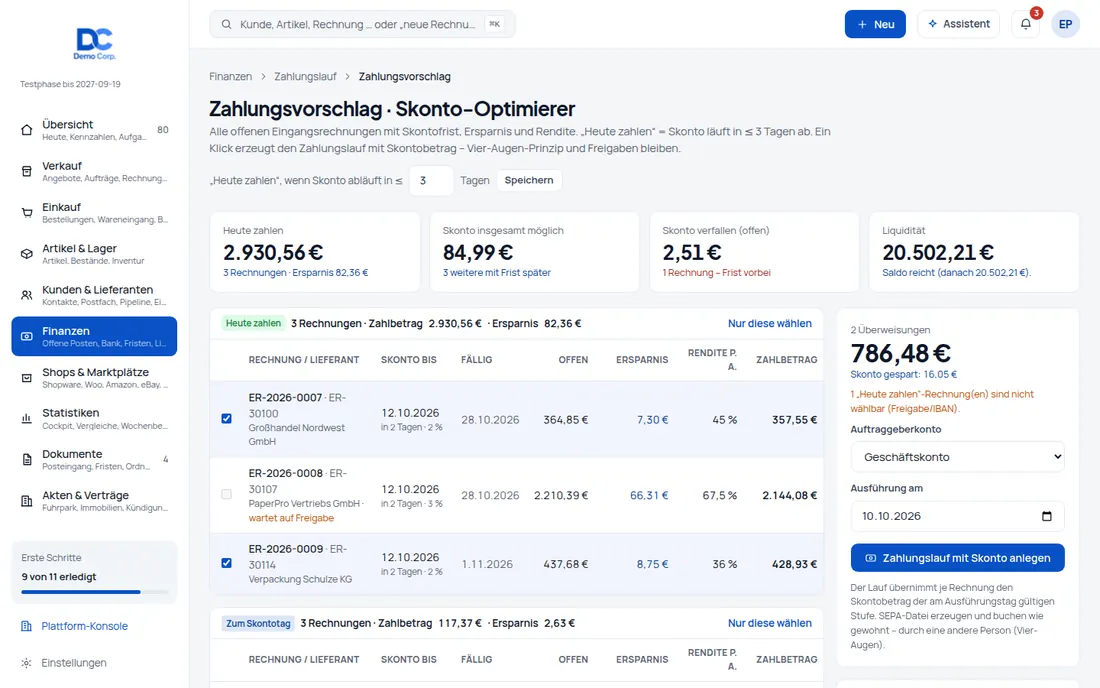Open the Auftraggeberkonto Geschäftskonto dropdown
This screenshot has width=1100, height=688.
958,457
